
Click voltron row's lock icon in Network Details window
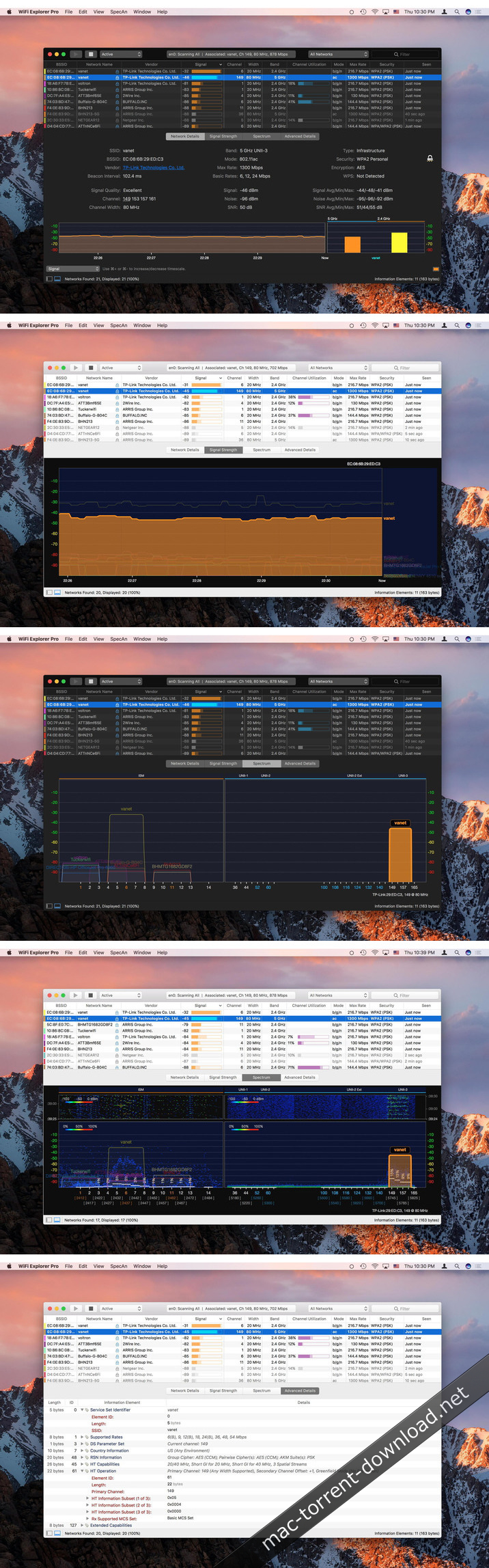(x=117, y=83)
